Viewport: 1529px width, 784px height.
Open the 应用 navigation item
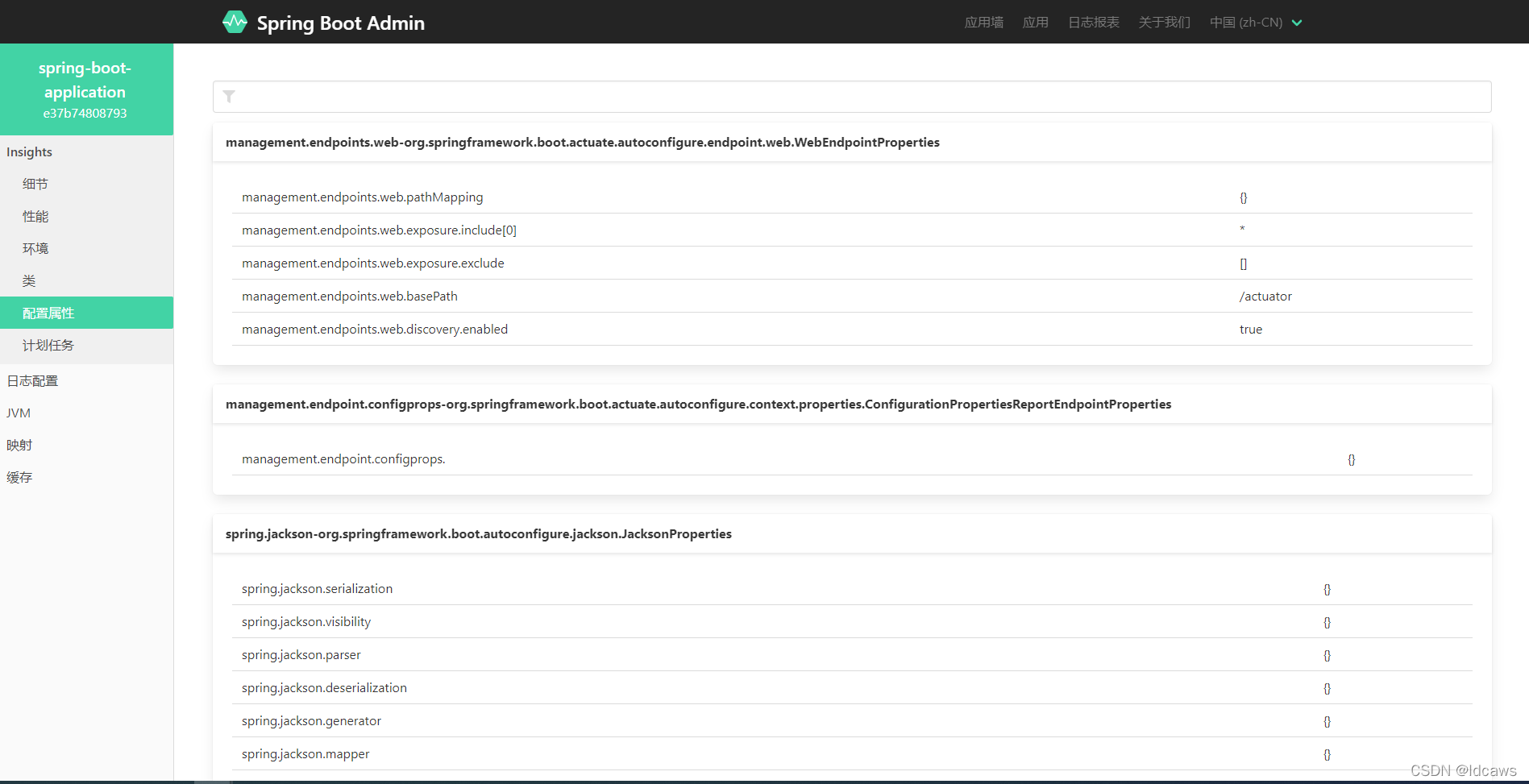point(1036,23)
